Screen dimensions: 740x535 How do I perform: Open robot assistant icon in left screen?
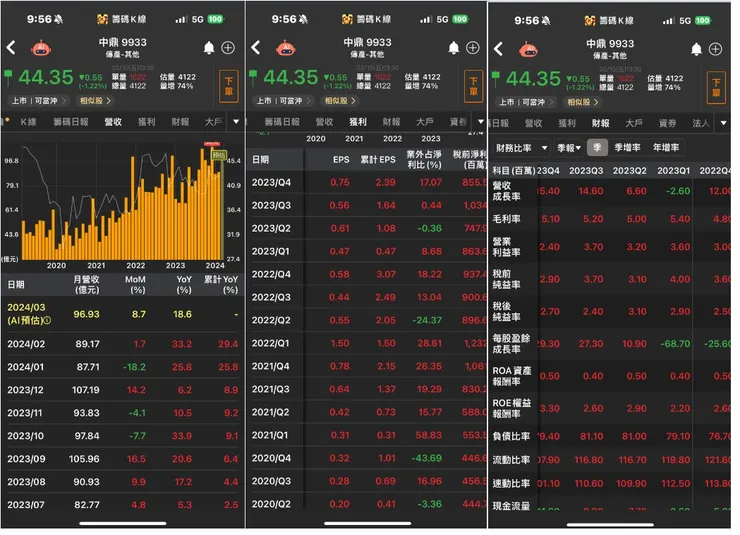click(42, 48)
